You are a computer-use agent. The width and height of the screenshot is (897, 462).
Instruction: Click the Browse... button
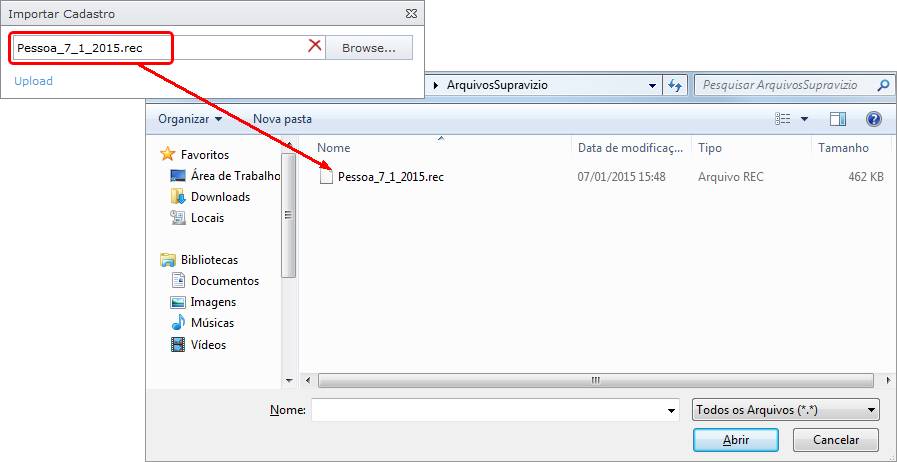click(x=368, y=48)
